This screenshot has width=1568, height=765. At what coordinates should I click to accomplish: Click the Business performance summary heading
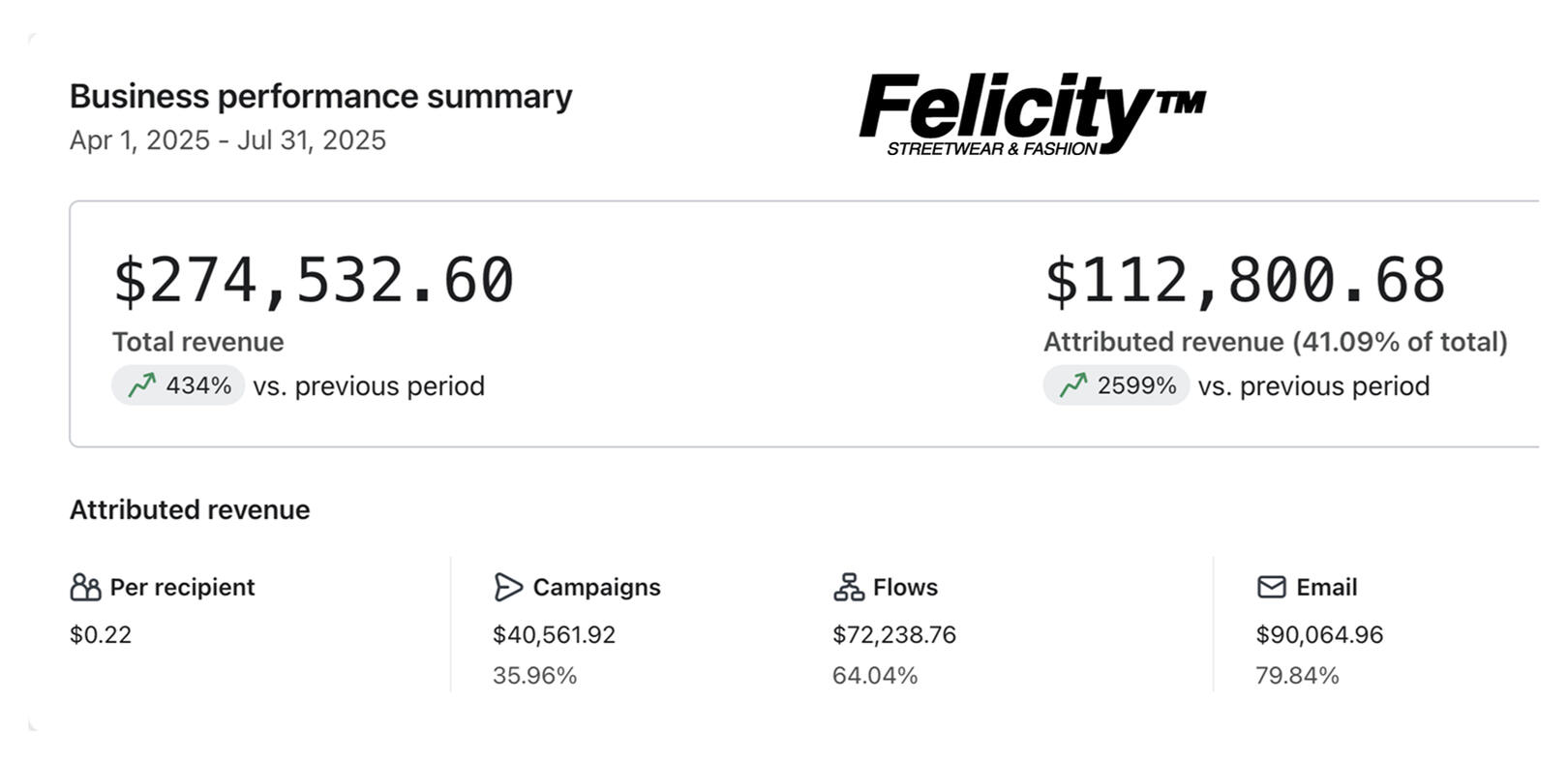pyautogui.click(x=320, y=97)
